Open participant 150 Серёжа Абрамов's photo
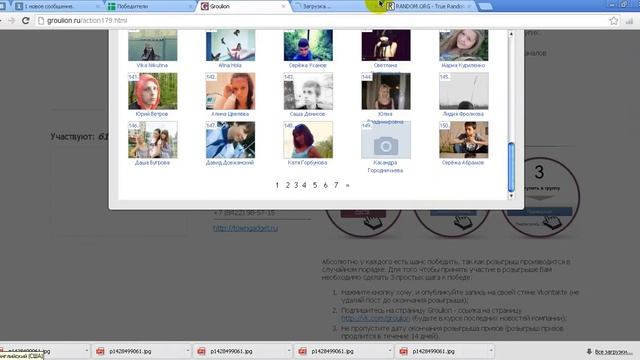The image size is (640, 360). coord(464,140)
